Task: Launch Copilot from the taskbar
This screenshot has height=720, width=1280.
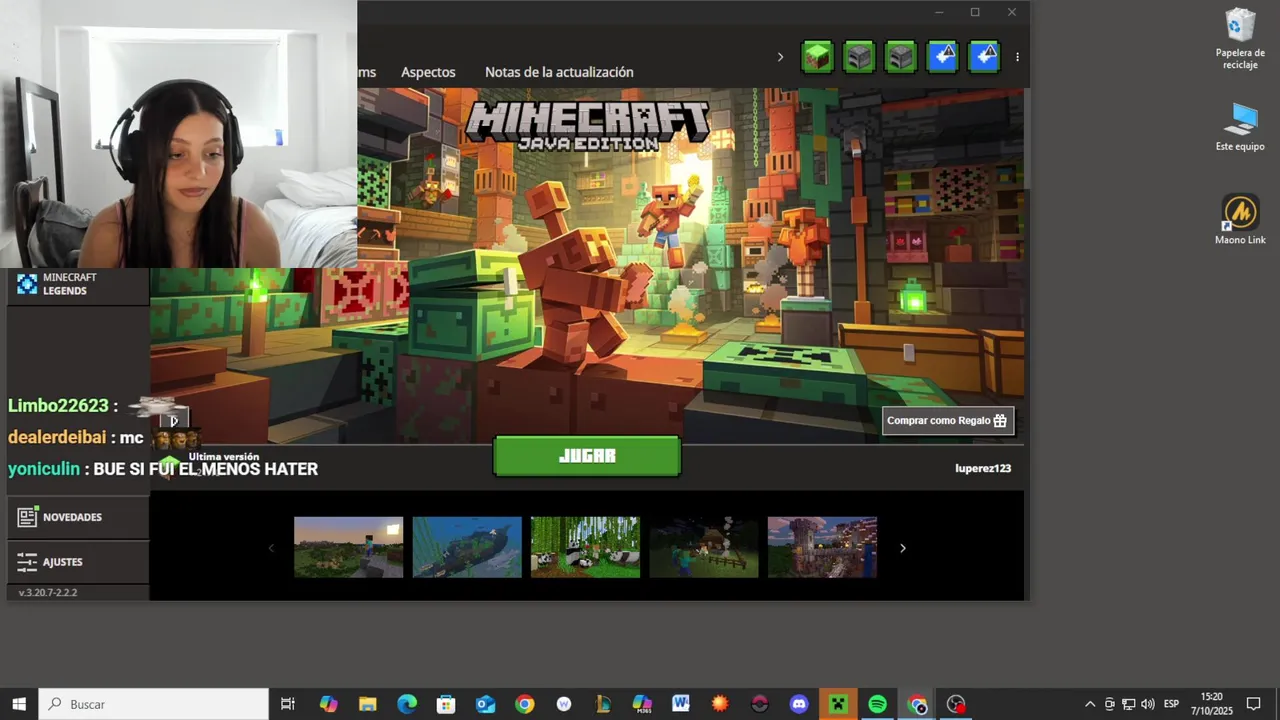Action: click(x=328, y=704)
